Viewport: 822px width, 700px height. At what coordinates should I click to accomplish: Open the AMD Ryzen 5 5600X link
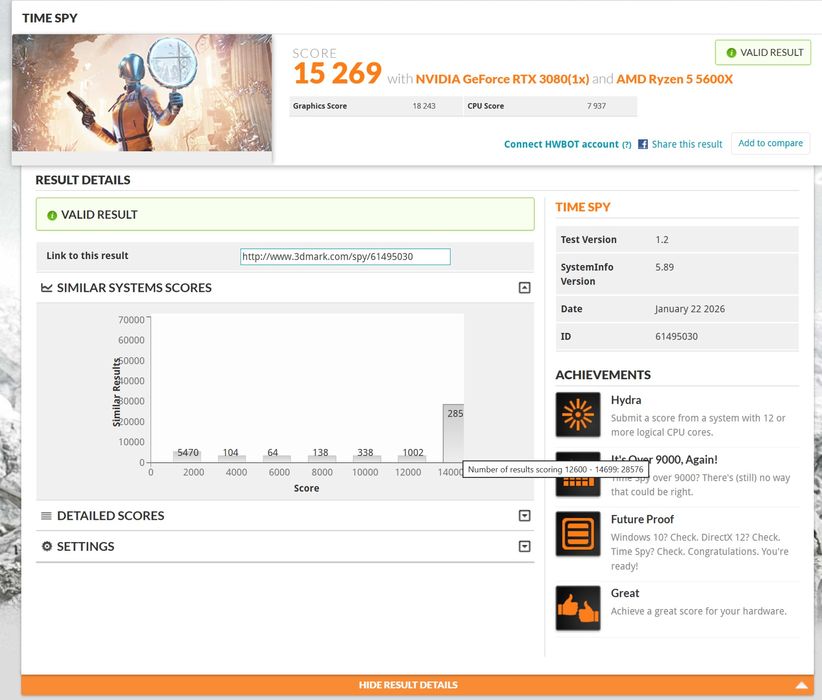click(x=674, y=79)
